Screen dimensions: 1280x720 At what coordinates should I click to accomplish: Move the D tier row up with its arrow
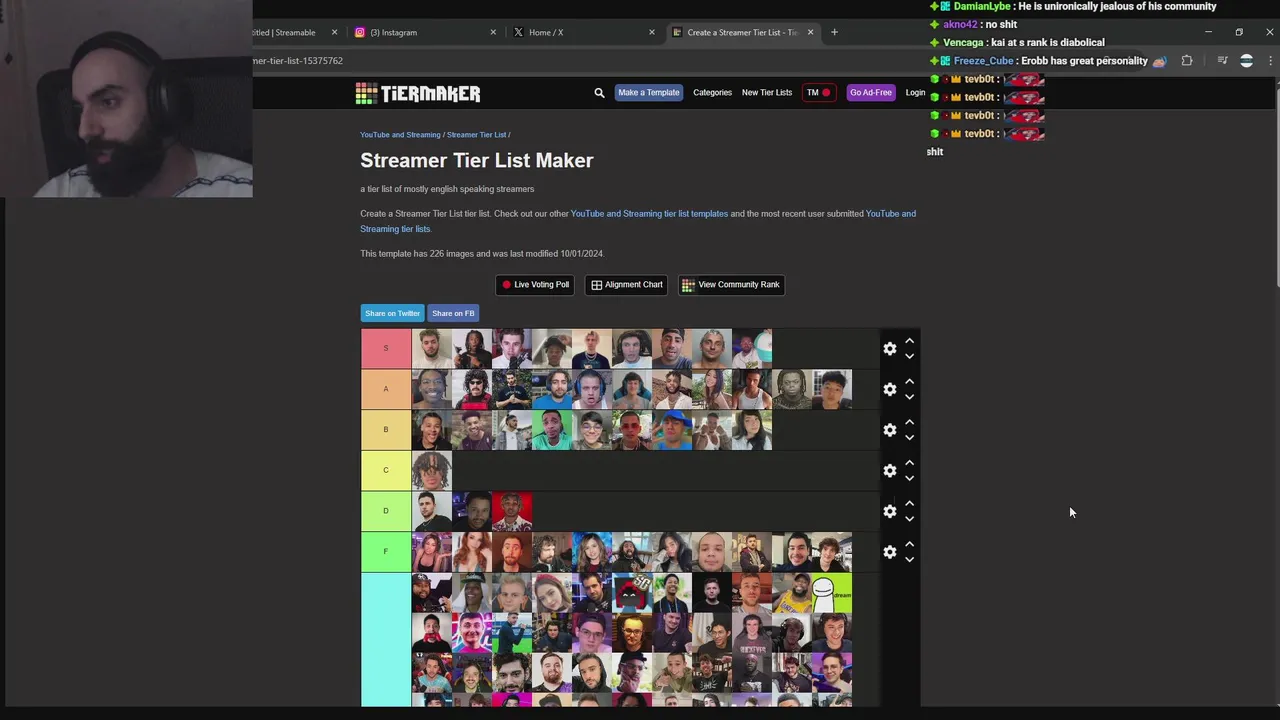point(909,504)
